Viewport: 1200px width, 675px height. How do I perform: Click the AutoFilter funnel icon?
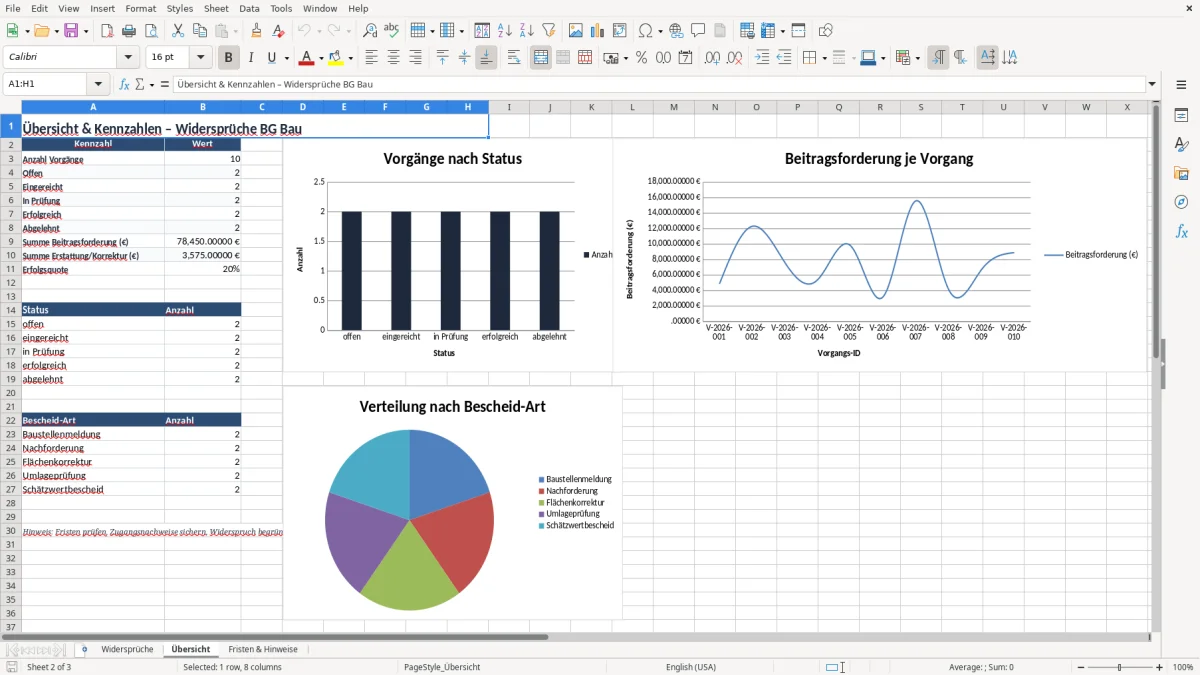(548, 31)
